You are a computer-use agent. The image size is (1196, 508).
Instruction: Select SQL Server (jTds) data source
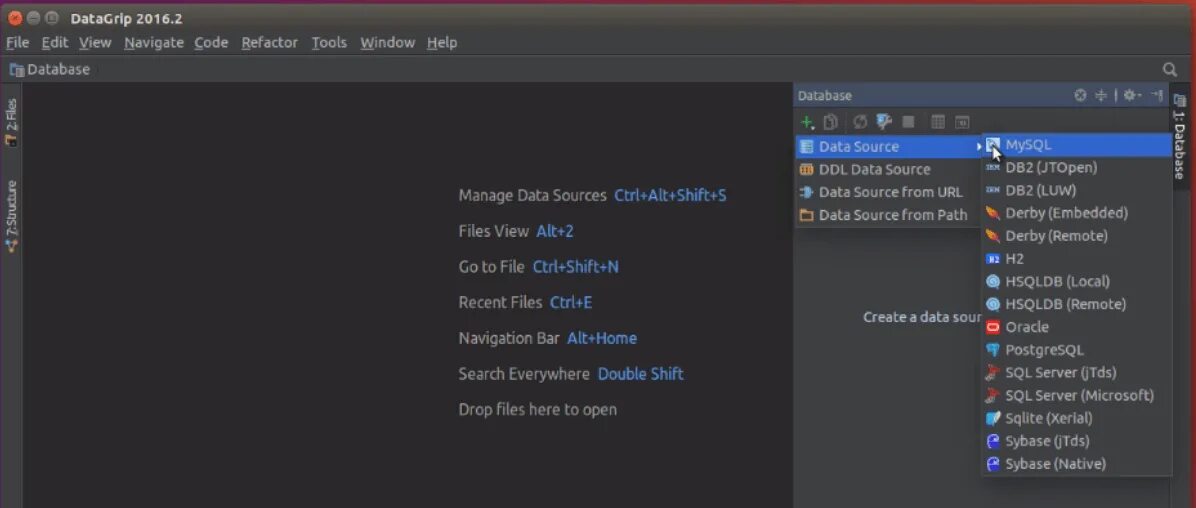(x=1076, y=373)
